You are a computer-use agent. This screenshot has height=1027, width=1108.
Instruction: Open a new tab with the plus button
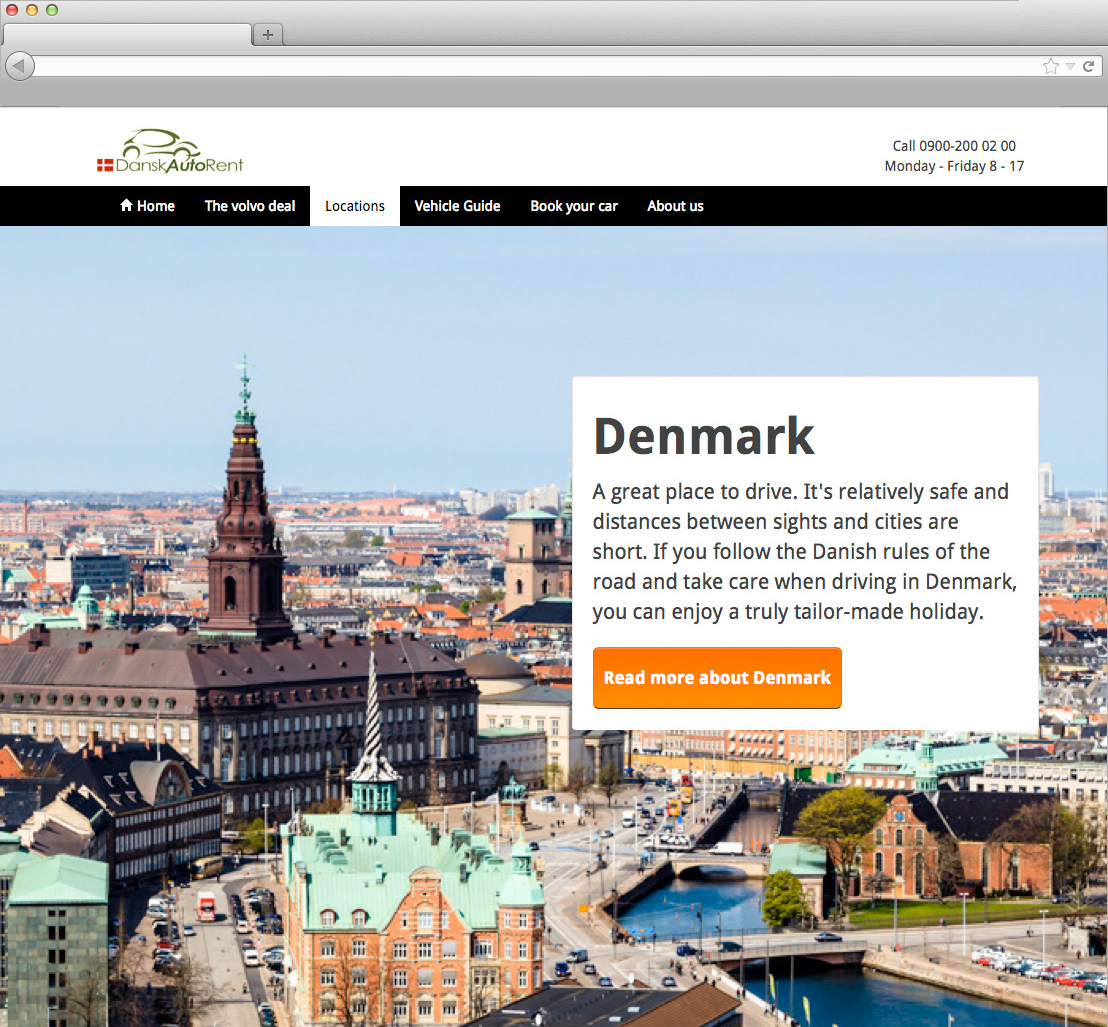(x=267, y=35)
